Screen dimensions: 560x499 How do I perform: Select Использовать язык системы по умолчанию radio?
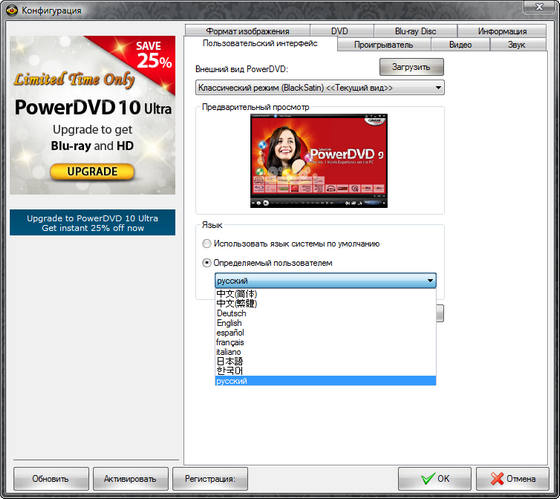pos(206,244)
